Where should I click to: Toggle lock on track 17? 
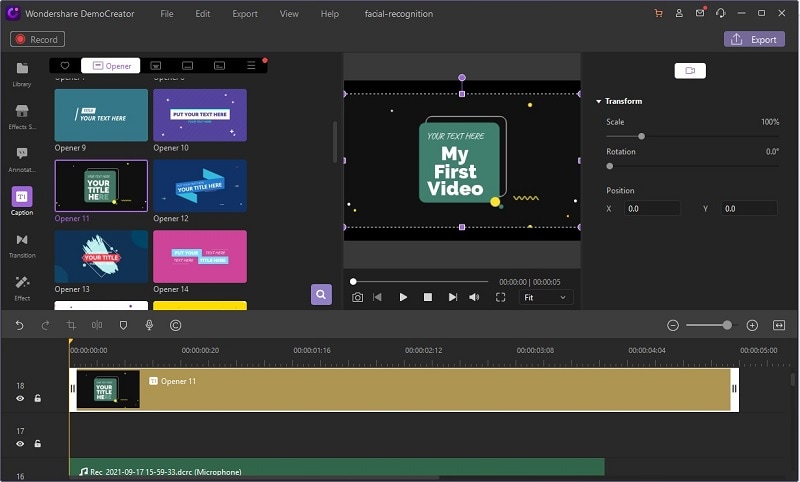pos(38,444)
